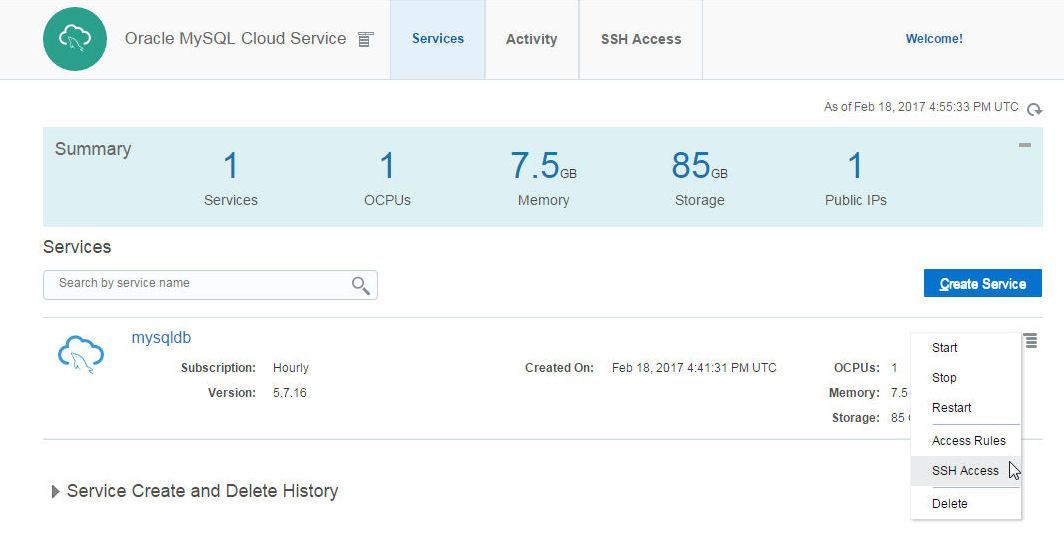Select SSH Access in the dropdown menu
1064x534 pixels.
966,471
